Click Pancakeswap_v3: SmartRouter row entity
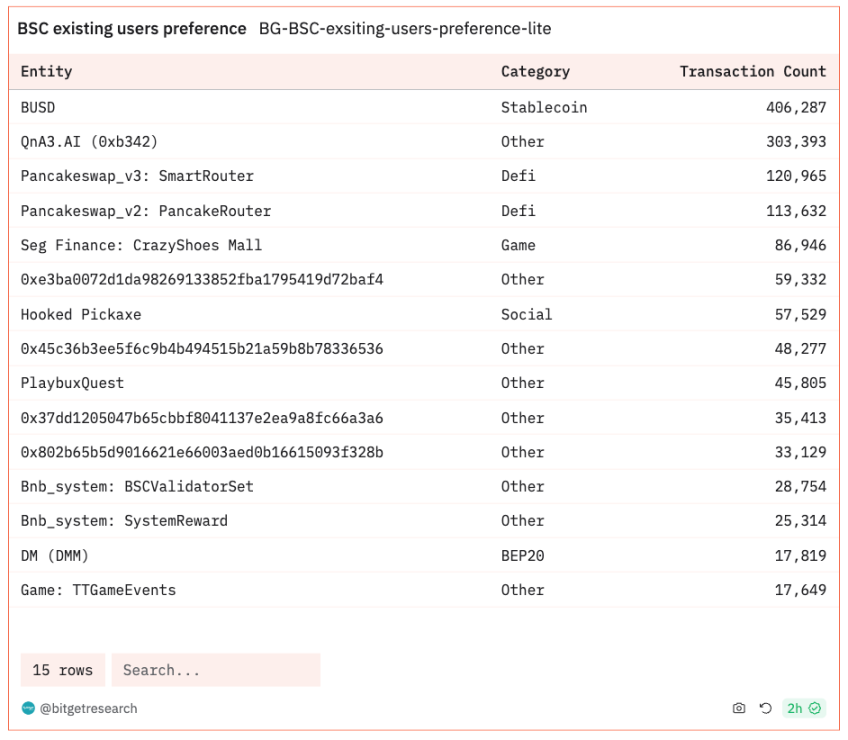The width and height of the screenshot is (848, 740). pos(137,176)
